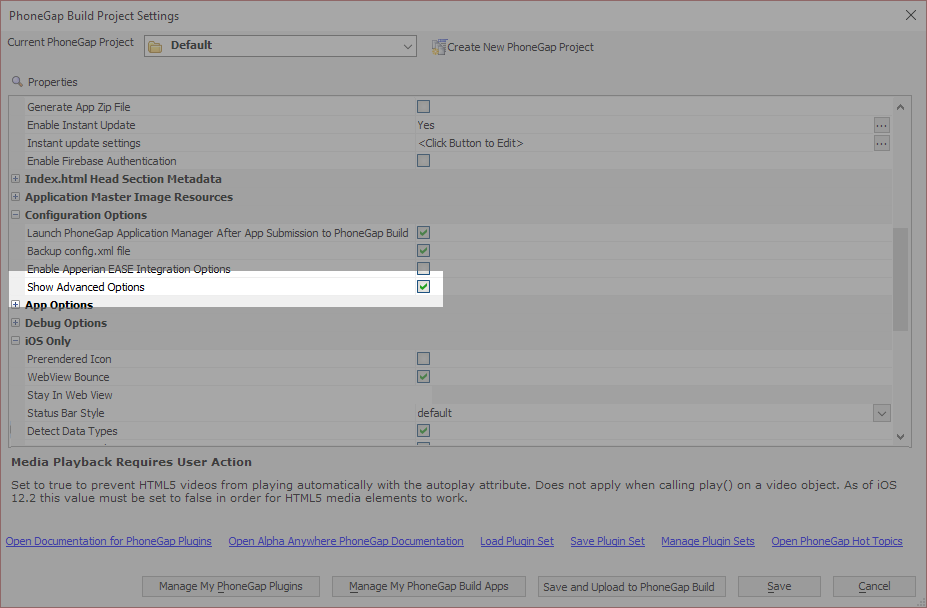Click scroll down arrow of properties list
This screenshot has height=608, width=927.
pos(900,436)
